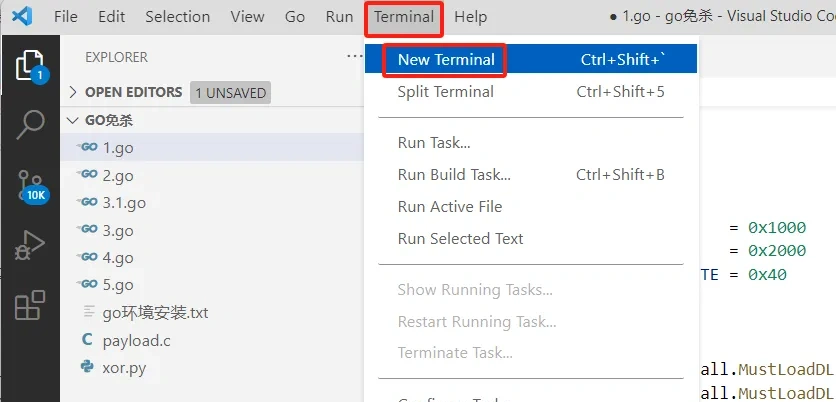Open xor.py in the explorer
The height and width of the screenshot is (402, 836).
[212, 367]
